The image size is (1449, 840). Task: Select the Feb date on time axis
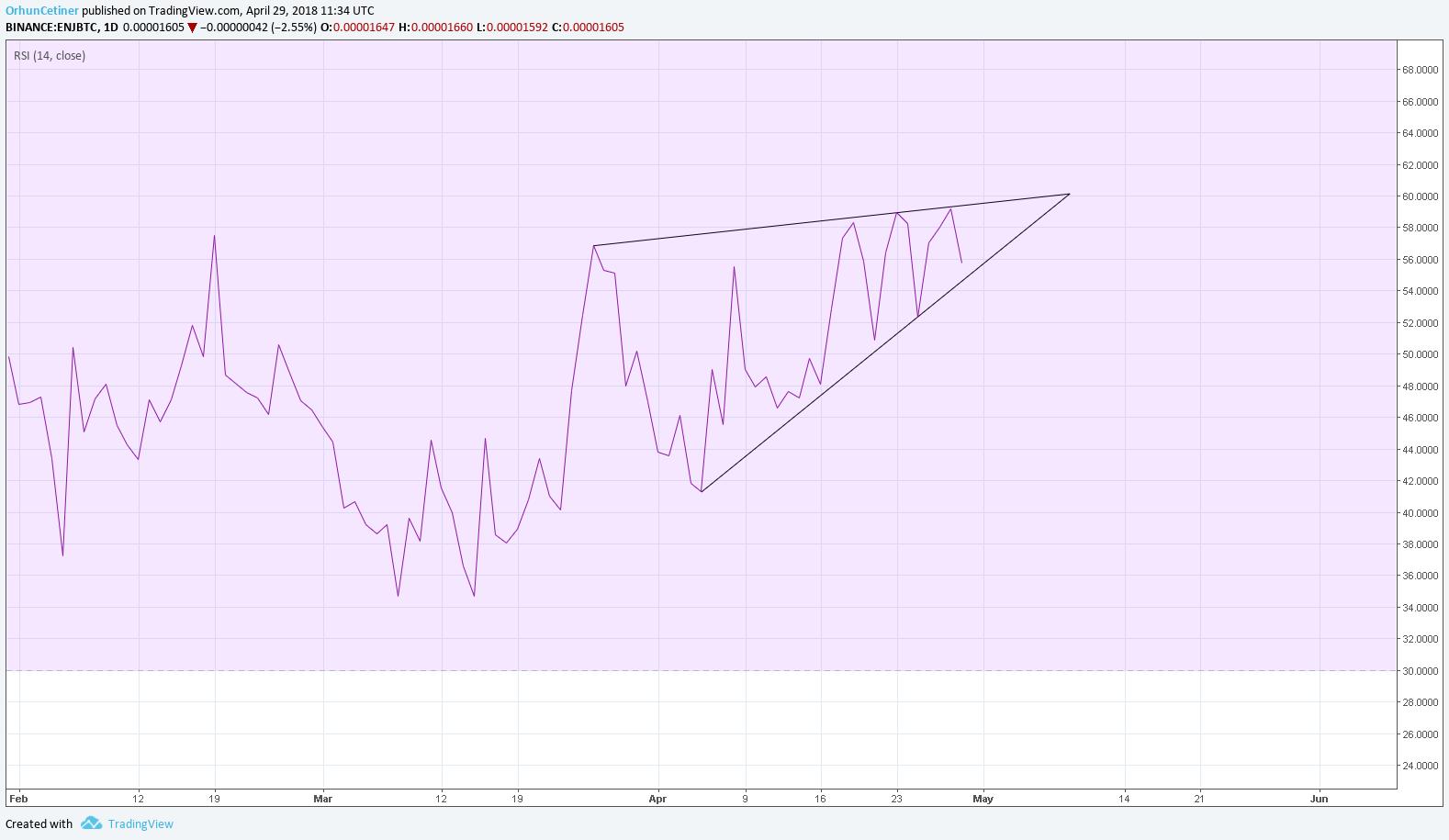pos(18,799)
